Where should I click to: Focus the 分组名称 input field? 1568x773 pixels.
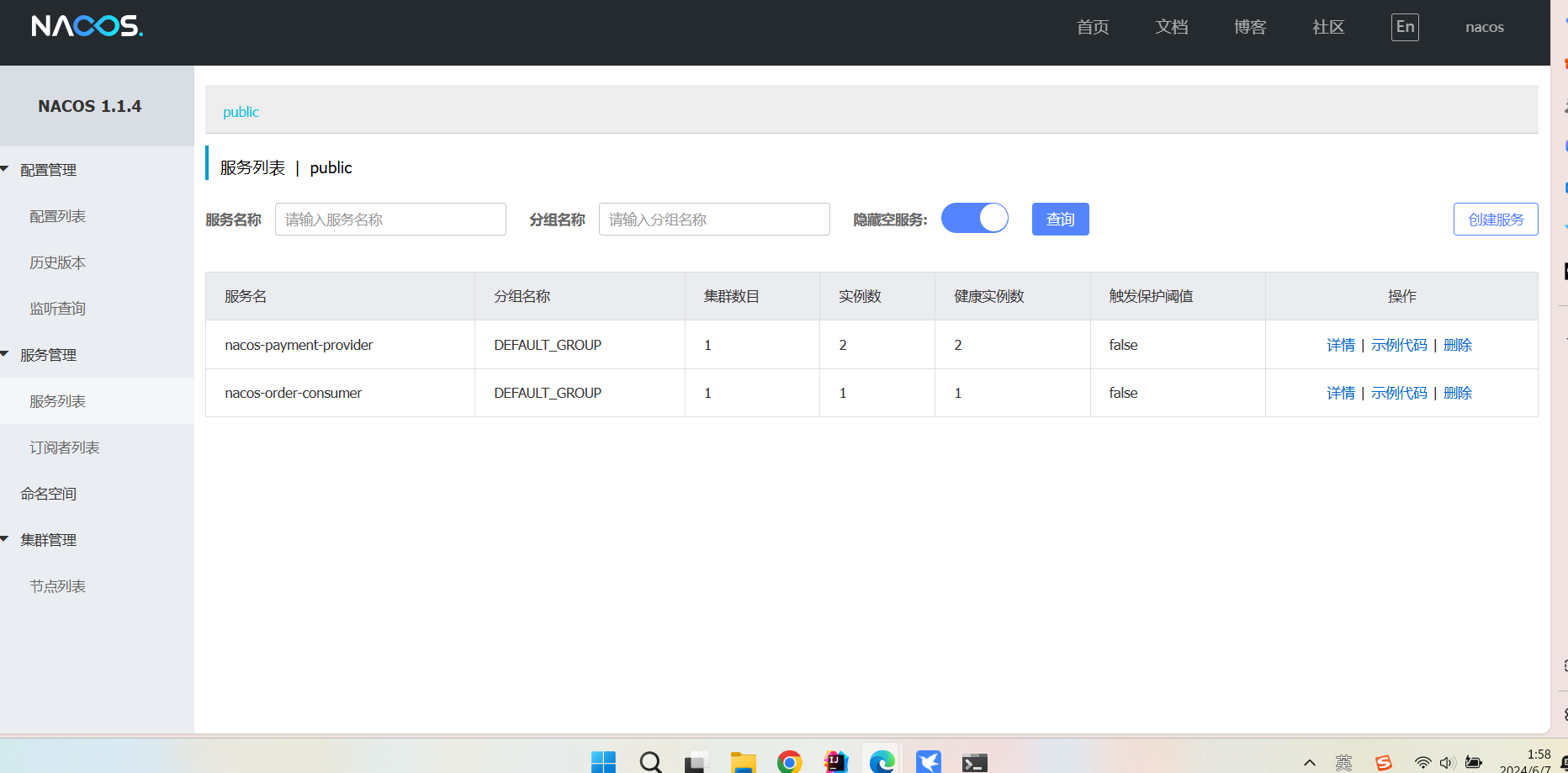[x=714, y=219]
